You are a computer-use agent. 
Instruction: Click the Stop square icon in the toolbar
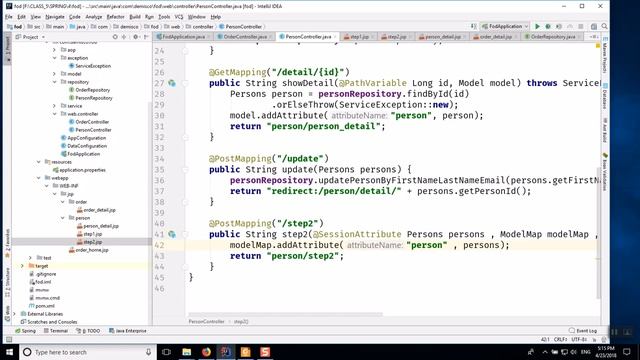[x=580, y=27]
